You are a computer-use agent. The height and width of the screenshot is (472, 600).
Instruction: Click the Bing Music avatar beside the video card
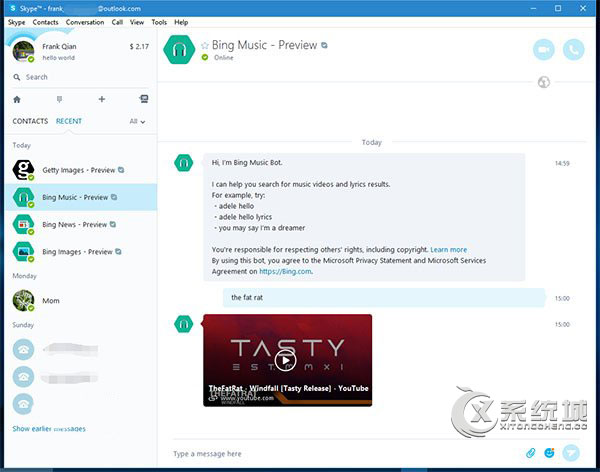point(184,324)
